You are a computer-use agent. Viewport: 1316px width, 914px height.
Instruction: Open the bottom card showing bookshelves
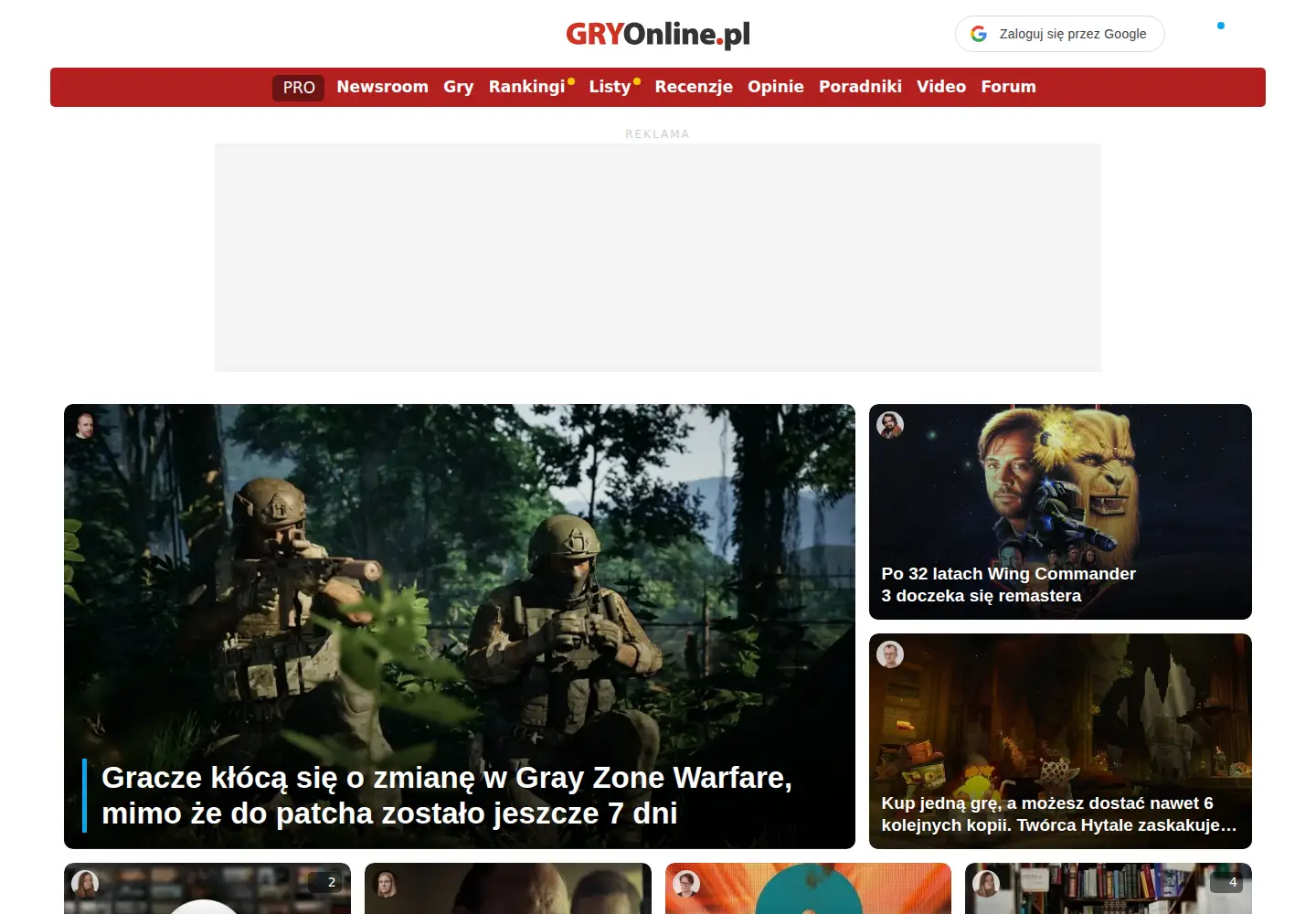[x=1109, y=888]
